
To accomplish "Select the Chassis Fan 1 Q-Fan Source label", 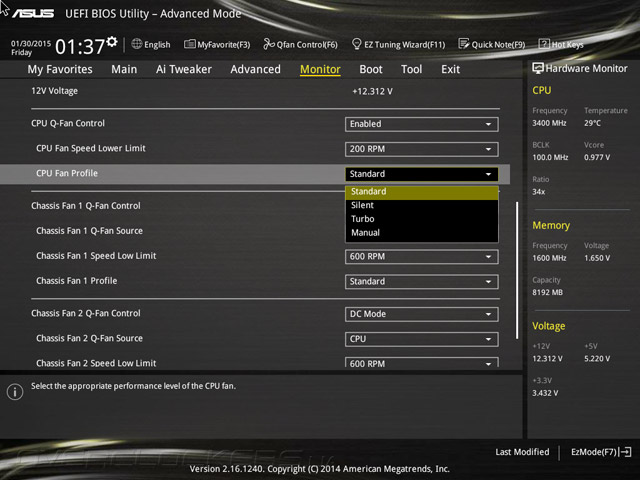I will (89, 231).
